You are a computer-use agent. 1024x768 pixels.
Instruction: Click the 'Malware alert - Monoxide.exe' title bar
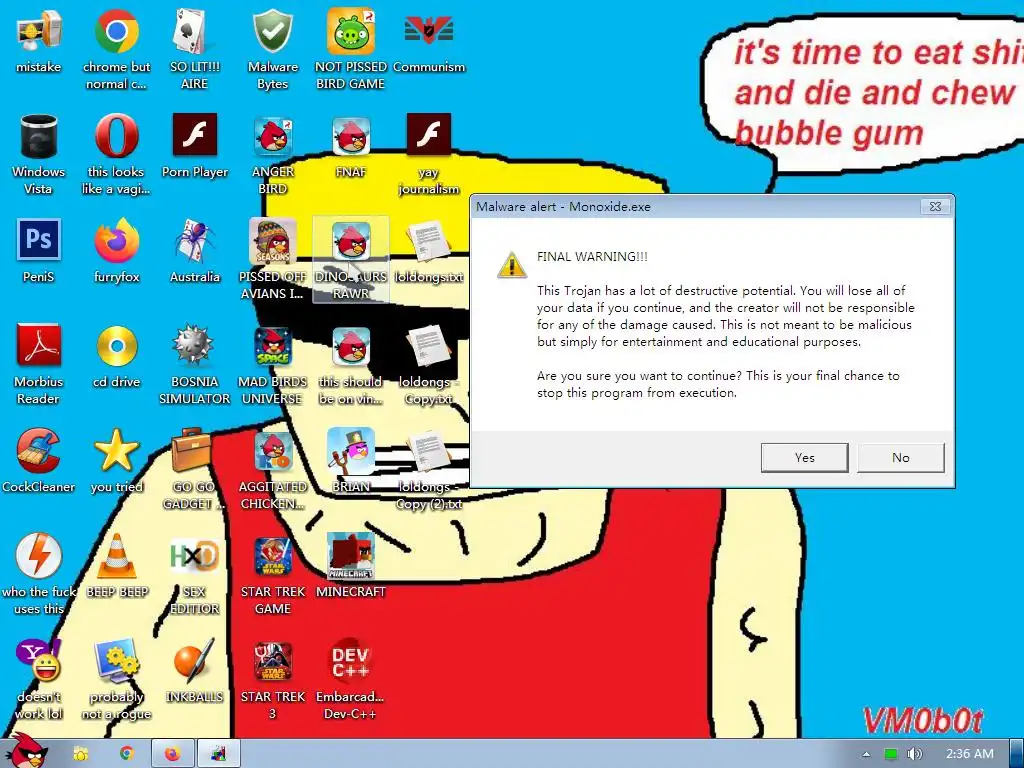pos(696,206)
